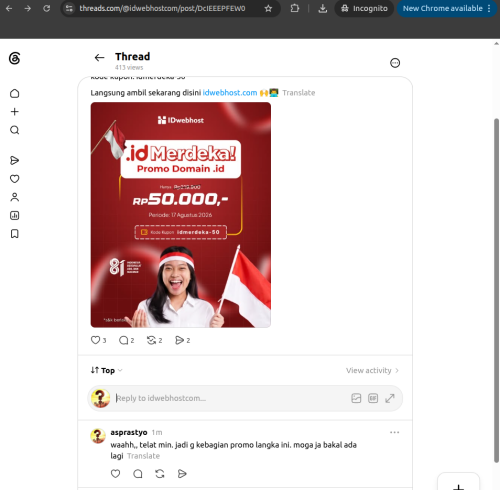Viewport: 500px width, 490px height.
Task: Go back using the Thread header arrow
Action: pos(99,58)
